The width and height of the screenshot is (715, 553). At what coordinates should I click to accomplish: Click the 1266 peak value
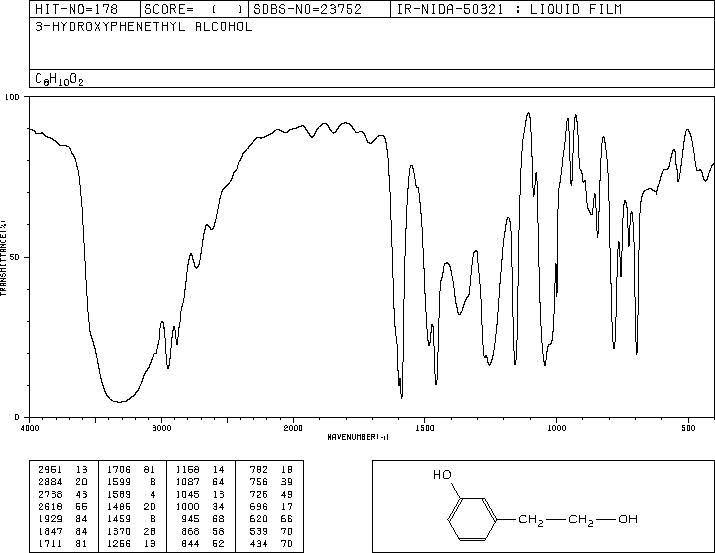pyautogui.click(x=119, y=544)
